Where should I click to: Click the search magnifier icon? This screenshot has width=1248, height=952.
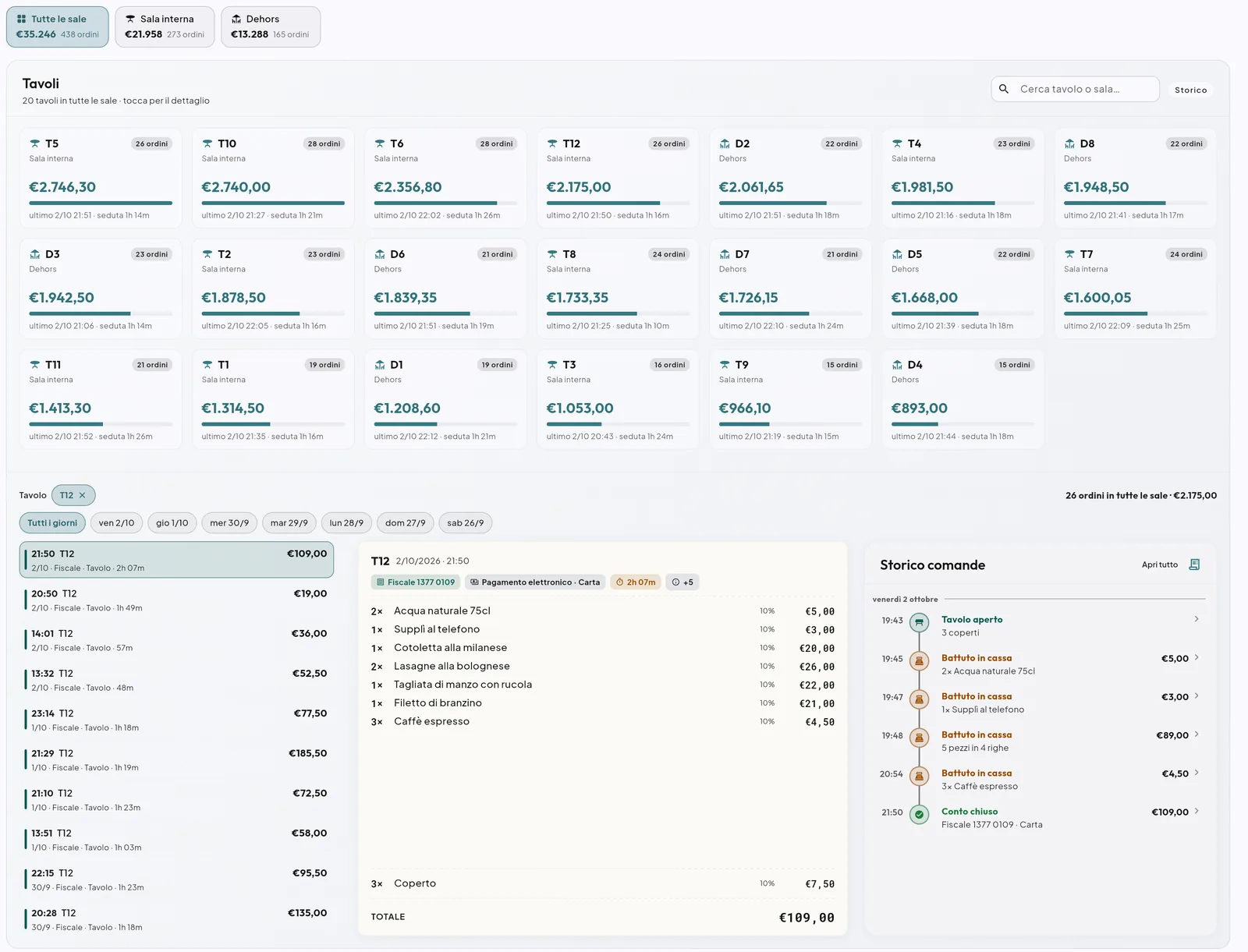coord(1004,89)
